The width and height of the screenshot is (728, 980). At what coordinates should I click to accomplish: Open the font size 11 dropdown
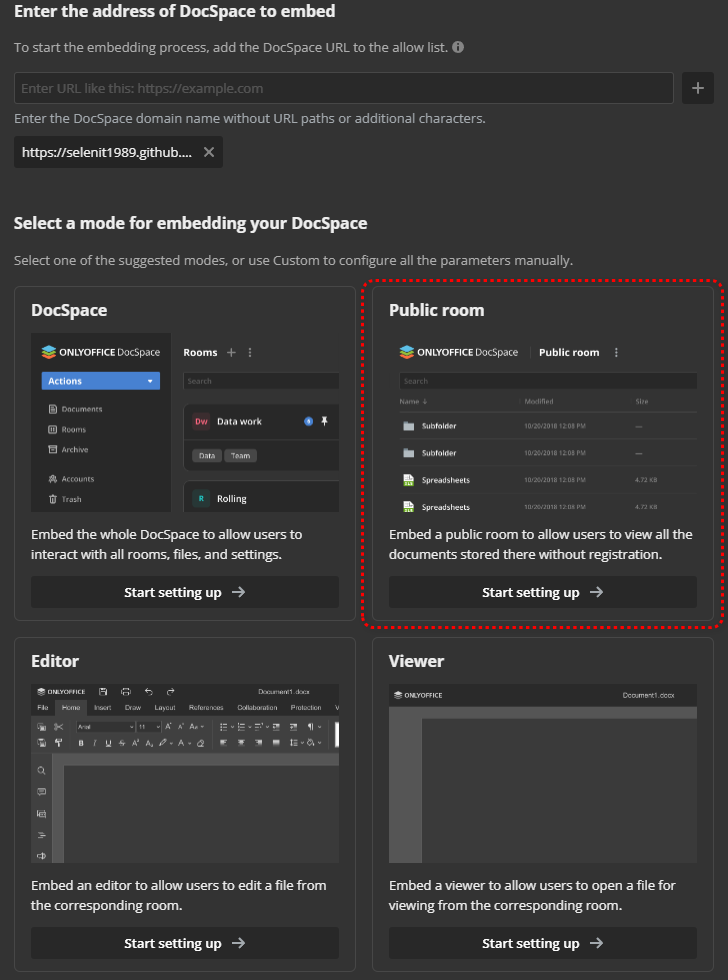tap(149, 727)
